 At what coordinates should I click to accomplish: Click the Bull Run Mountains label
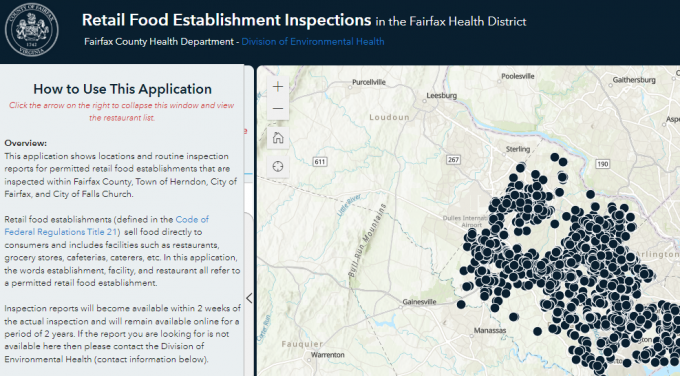366,241
